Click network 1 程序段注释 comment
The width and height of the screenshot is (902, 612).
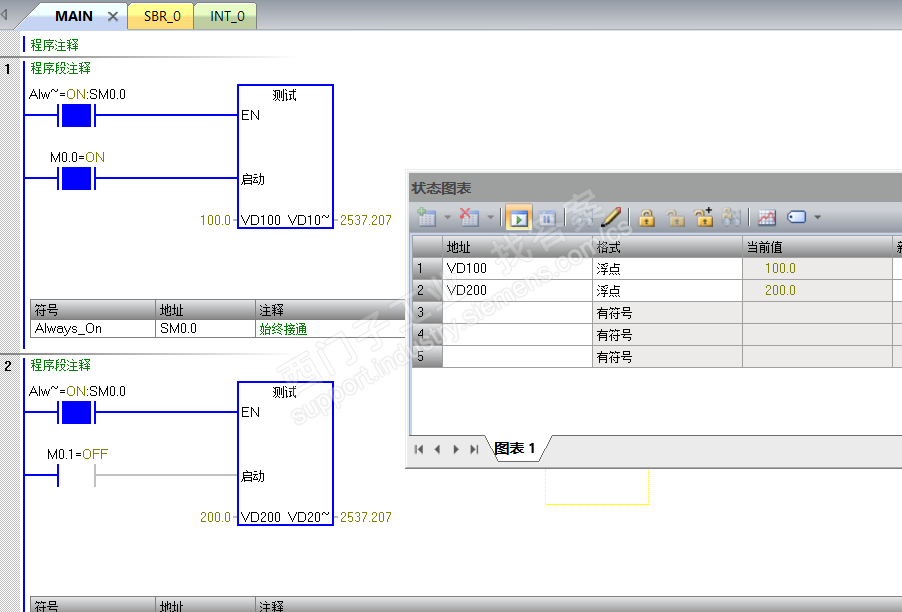pyautogui.click(x=60, y=68)
